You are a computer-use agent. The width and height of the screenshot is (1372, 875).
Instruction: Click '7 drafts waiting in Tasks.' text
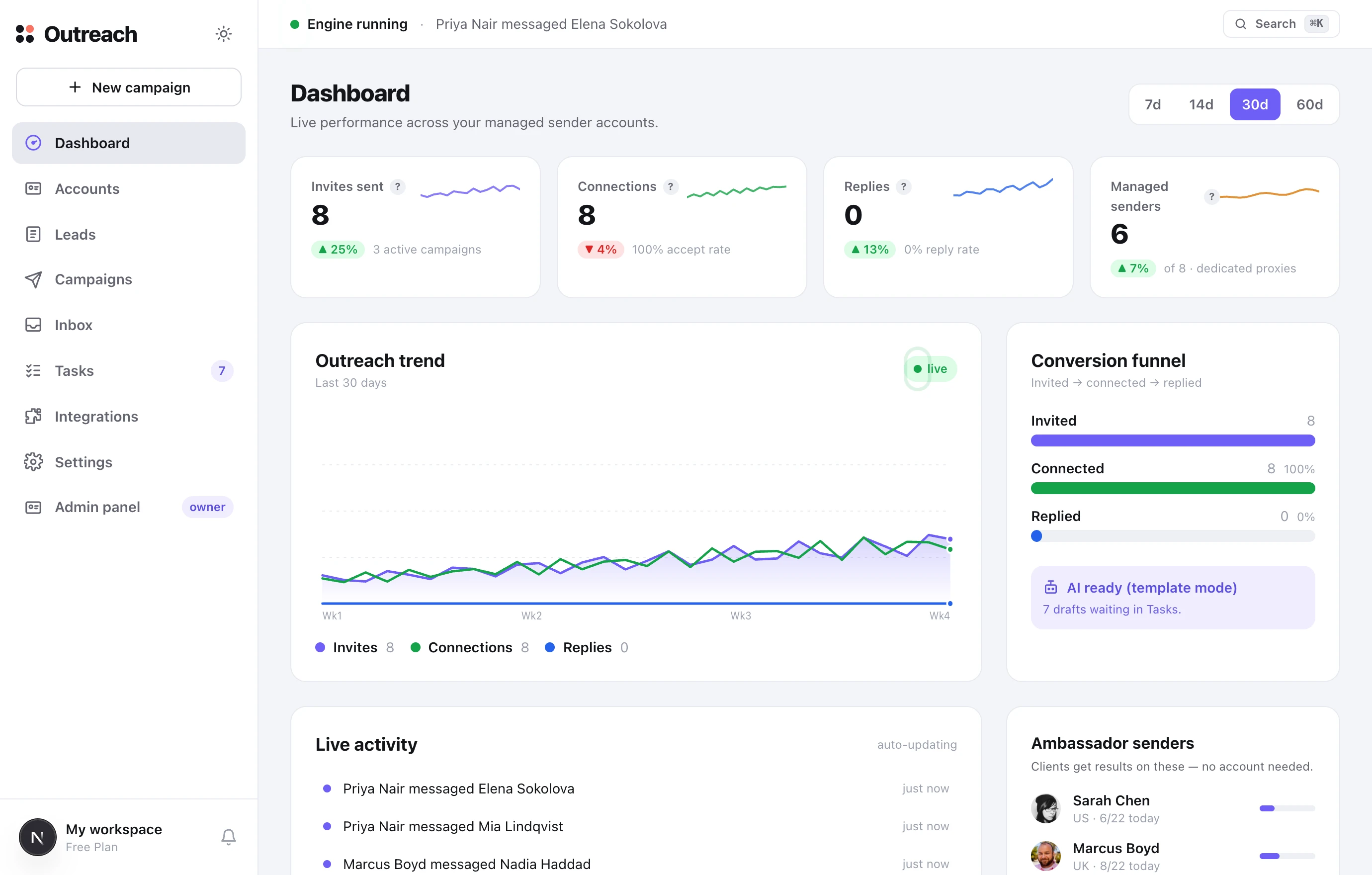click(x=1112, y=609)
